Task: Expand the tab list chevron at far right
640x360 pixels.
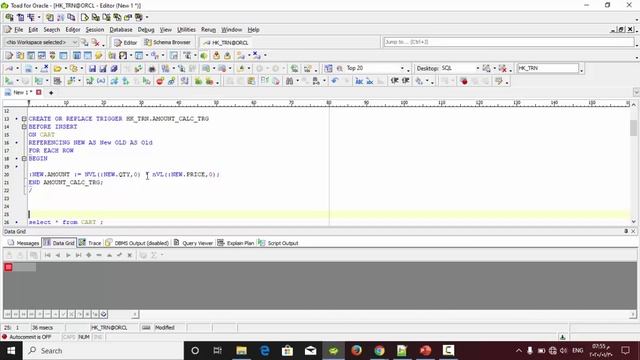Action: [636, 93]
